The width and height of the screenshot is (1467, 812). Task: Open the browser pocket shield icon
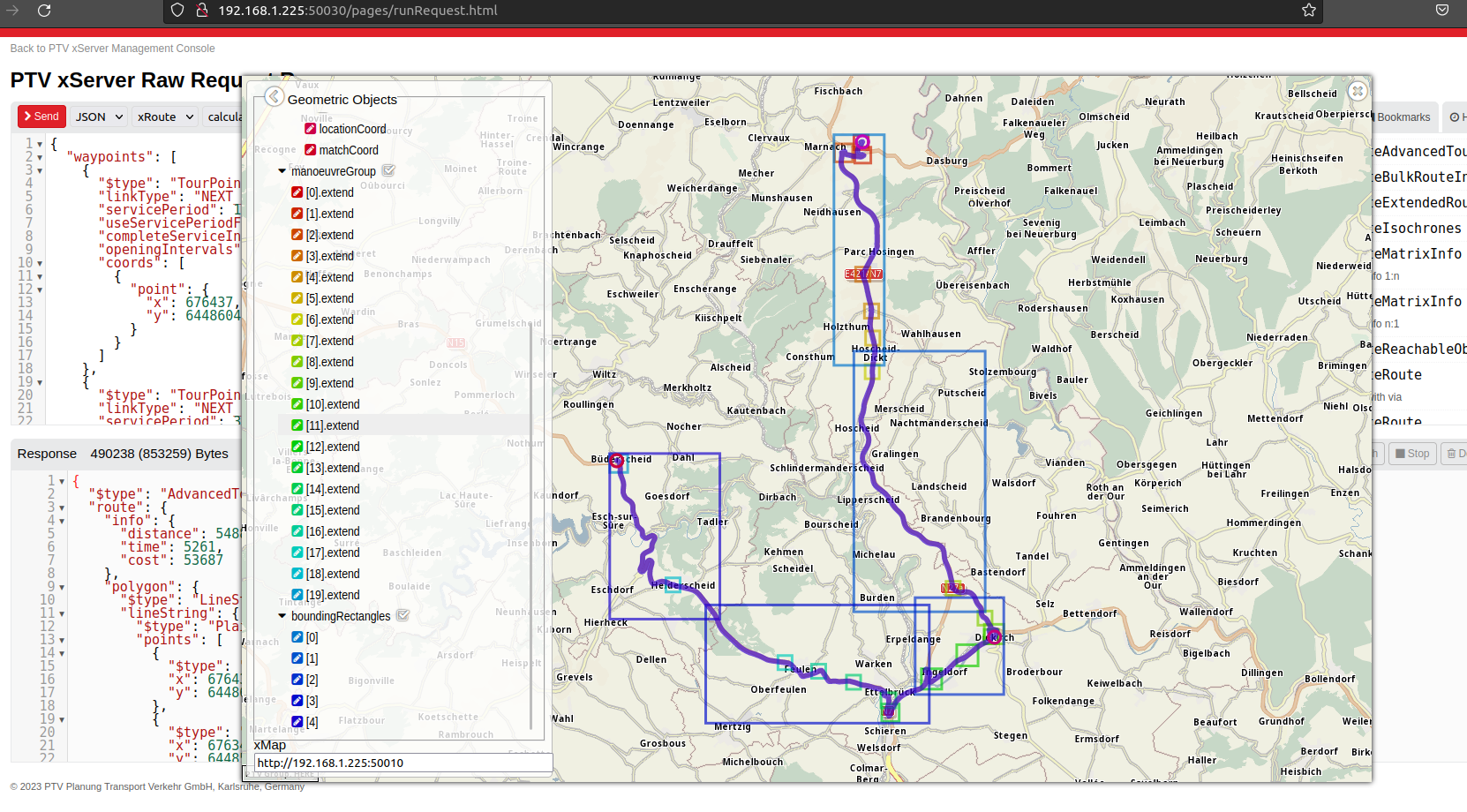pyautogui.click(x=1442, y=11)
